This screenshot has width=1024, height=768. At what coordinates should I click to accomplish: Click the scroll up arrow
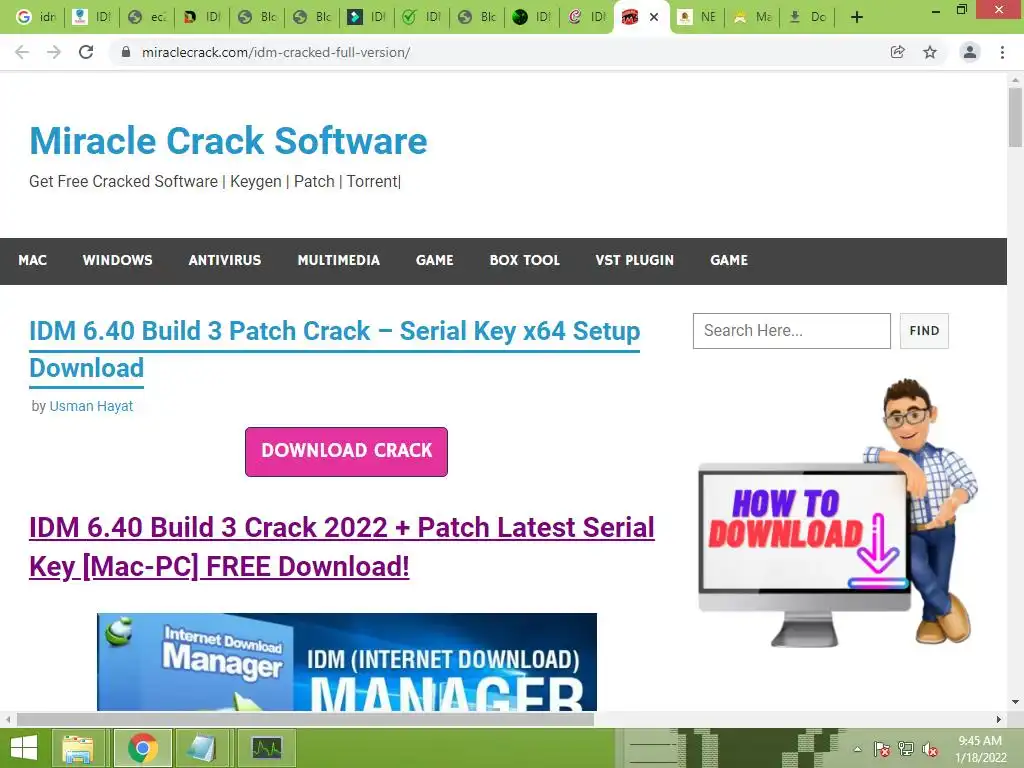[1015, 80]
